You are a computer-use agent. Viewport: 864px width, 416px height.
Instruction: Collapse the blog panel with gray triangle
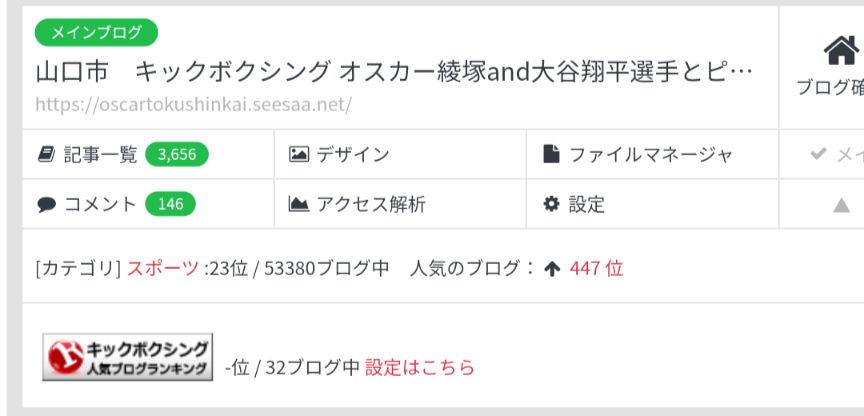pos(841,206)
